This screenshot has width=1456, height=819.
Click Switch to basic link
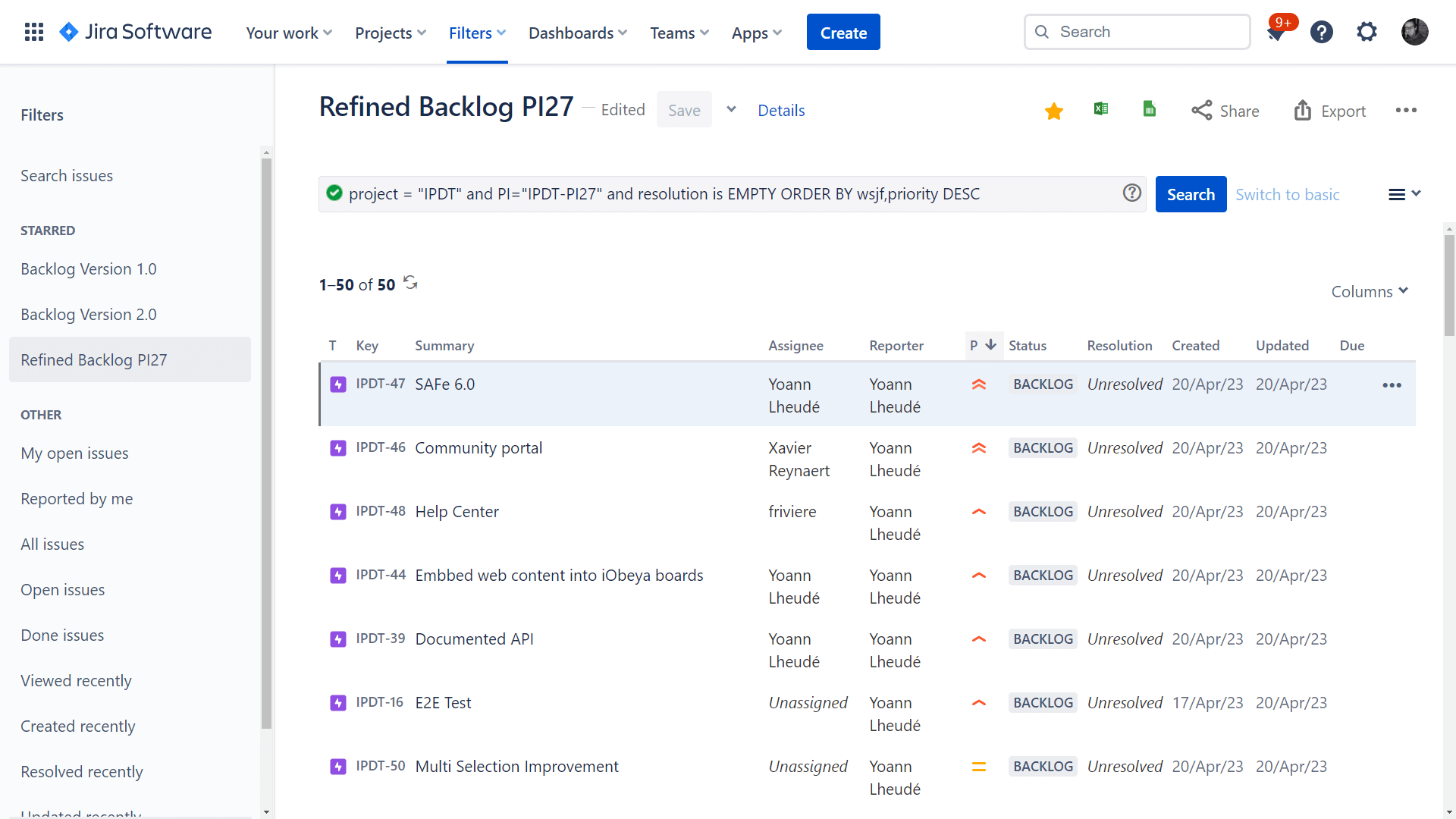pyautogui.click(x=1288, y=194)
